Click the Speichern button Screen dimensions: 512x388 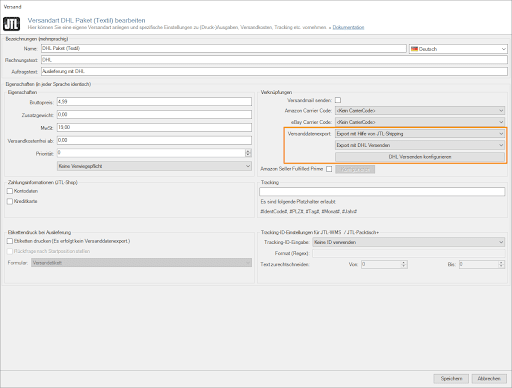coord(451,379)
